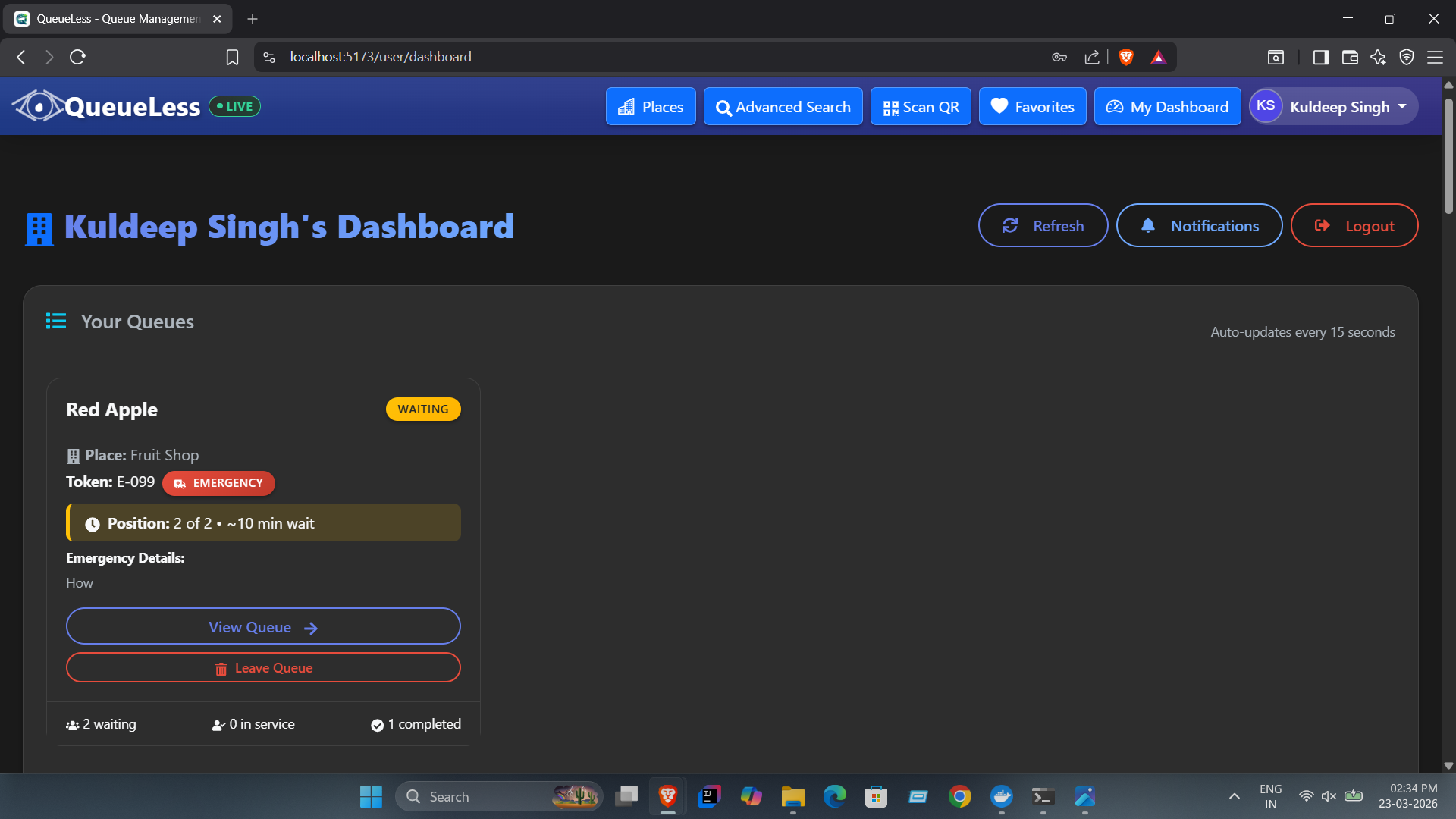1456x819 pixels.
Task: Open Task View on taskbar
Action: [x=626, y=796]
